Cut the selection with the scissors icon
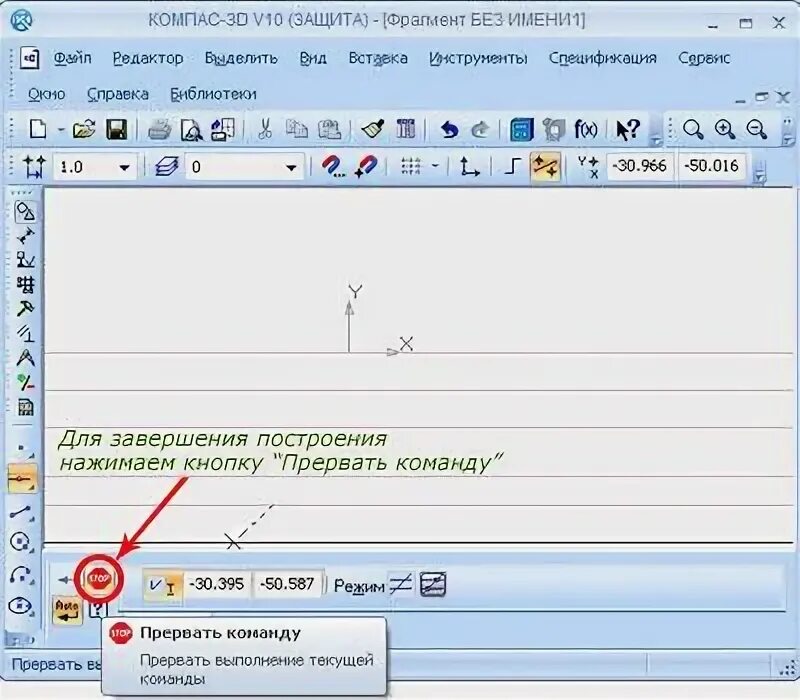The width and height of the screenshot is (800, 700). pos(264,129)
